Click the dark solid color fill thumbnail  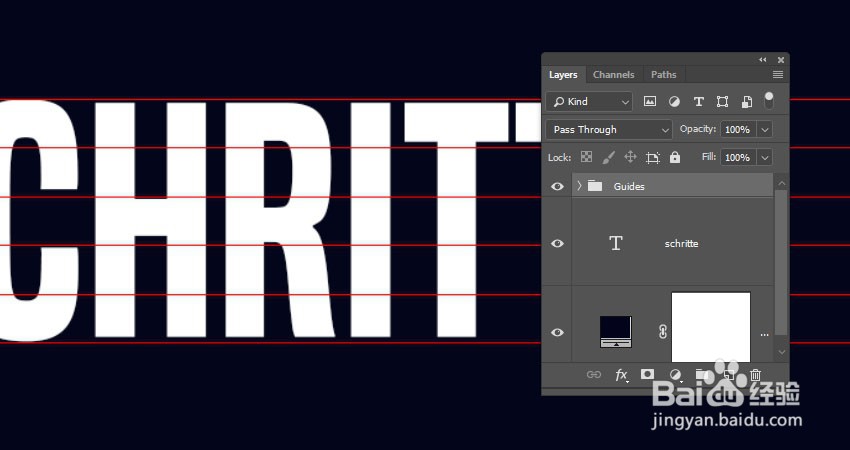pyautogui.click(x=616, y=332)
